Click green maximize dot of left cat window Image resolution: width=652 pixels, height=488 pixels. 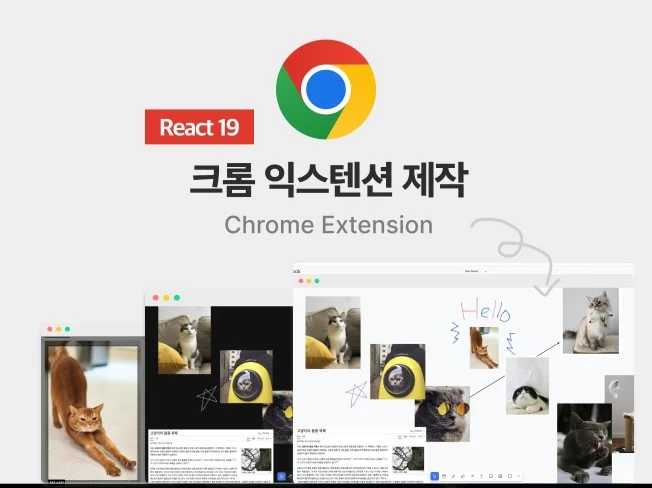click(x=67, y=329)
